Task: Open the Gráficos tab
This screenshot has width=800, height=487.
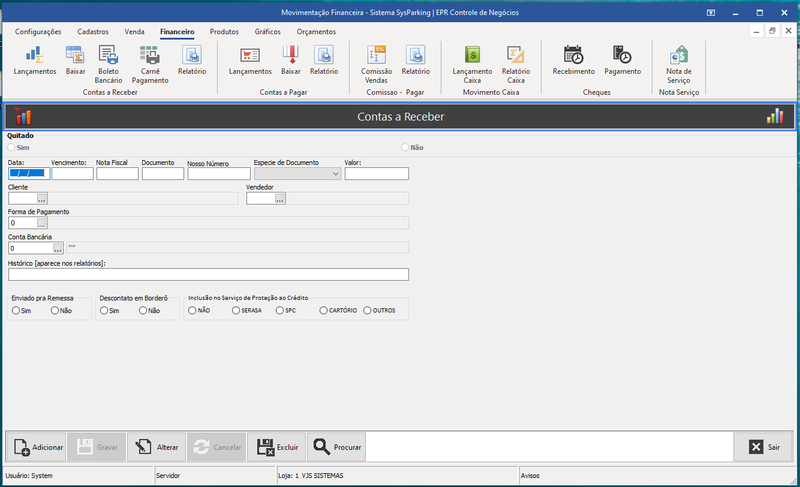Action: pos(267,32)
